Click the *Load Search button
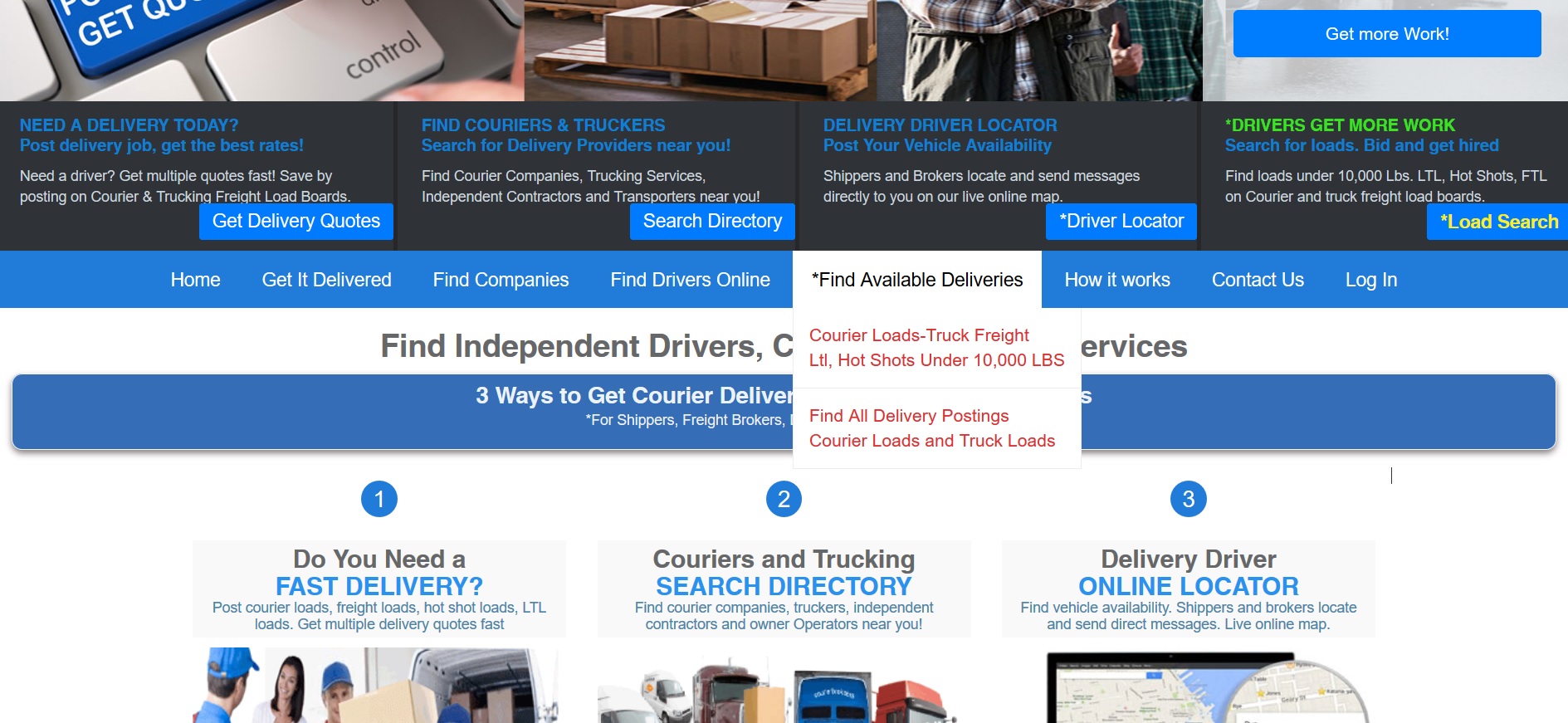Image resolution: width=1568 pixels, height=723 pixels. tap(1498, 222)
